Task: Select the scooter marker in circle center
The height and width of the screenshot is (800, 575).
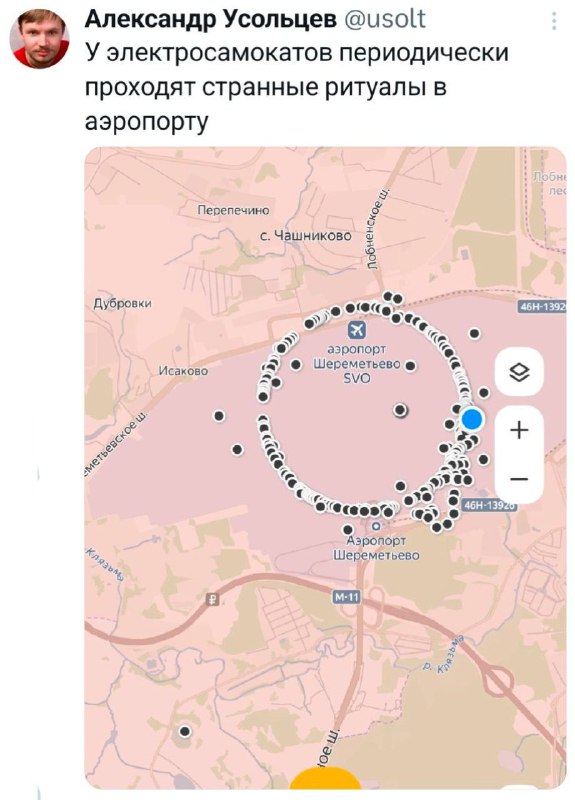Action: 401,410
